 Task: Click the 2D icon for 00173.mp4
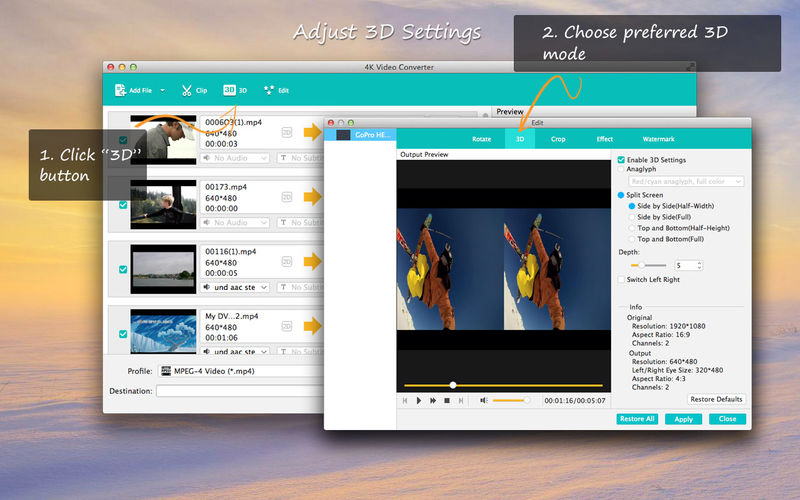pyautogui.click(x=287, y=197)
